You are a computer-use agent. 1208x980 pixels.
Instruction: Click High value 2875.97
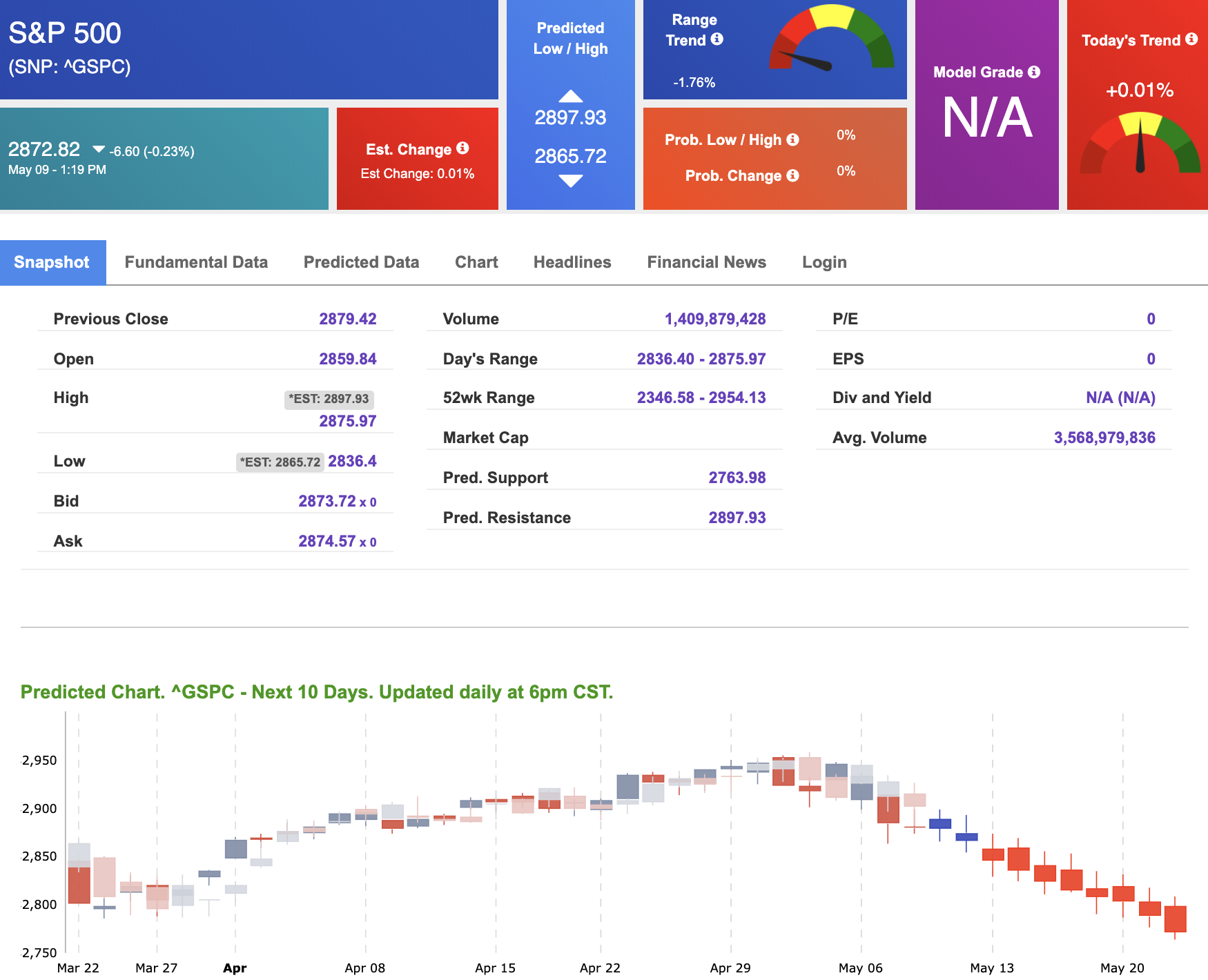click(x=348, y=421)
